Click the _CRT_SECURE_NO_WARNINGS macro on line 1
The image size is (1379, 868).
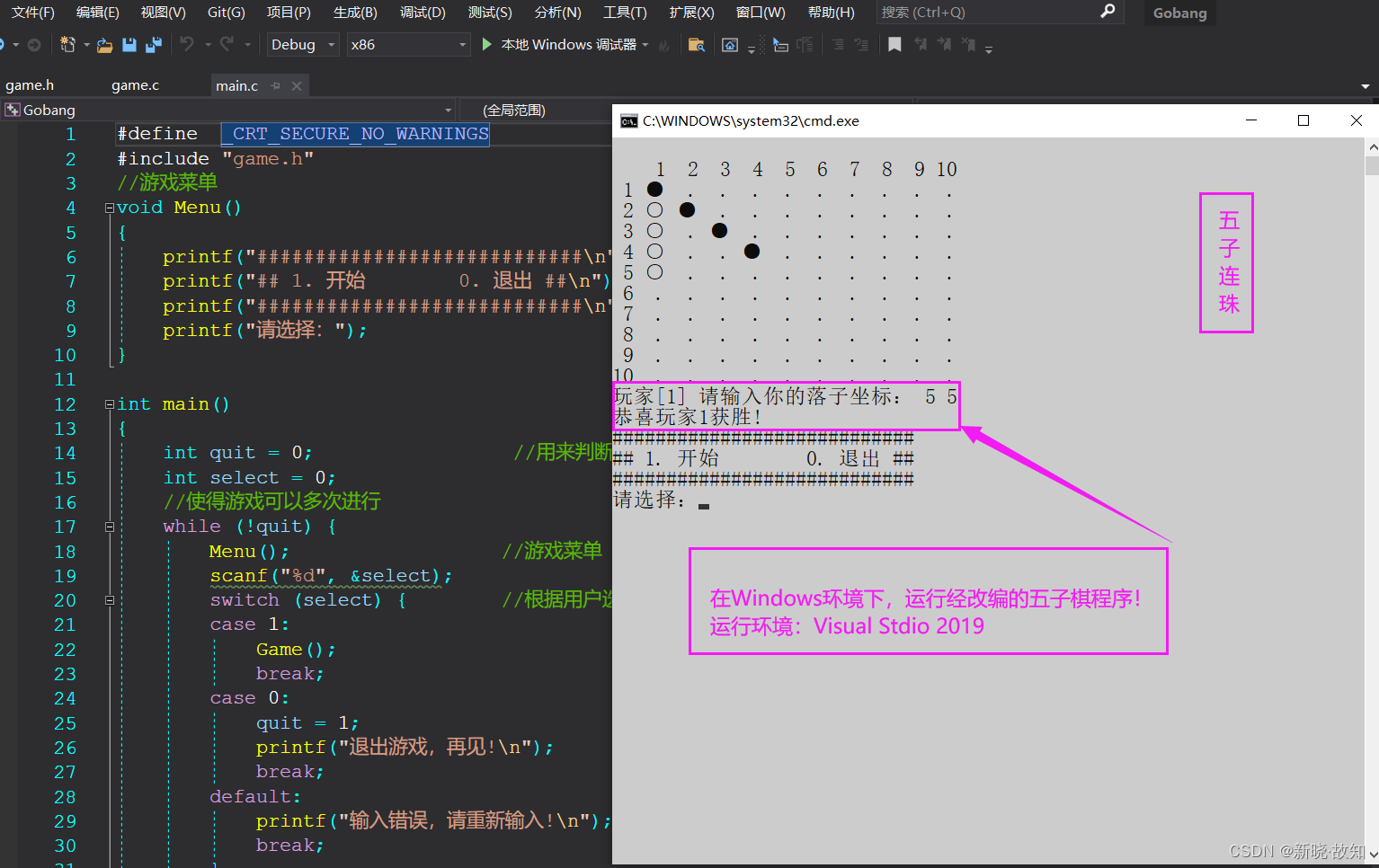coord(355,134)
